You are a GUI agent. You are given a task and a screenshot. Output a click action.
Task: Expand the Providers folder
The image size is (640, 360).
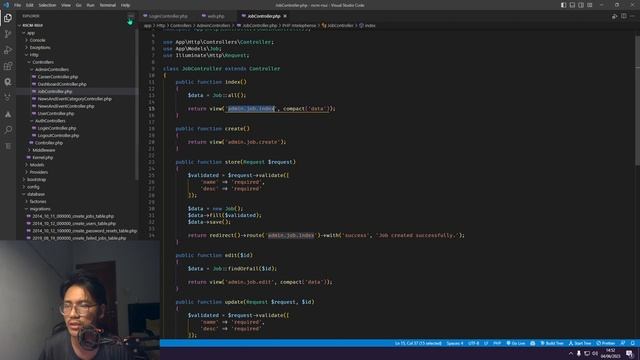(x=39, y=173)
